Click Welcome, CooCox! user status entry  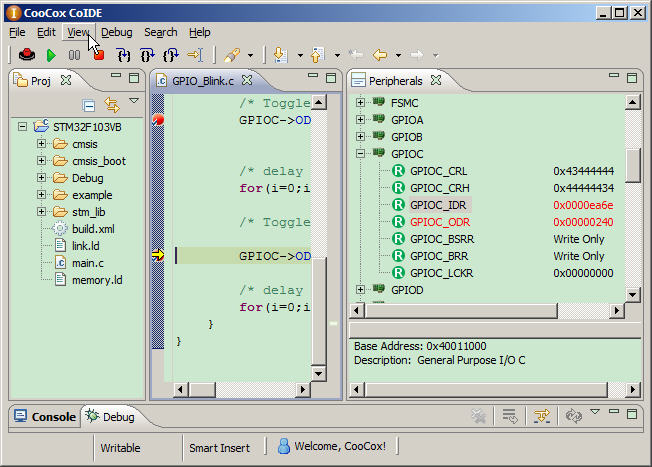point(332,446)
